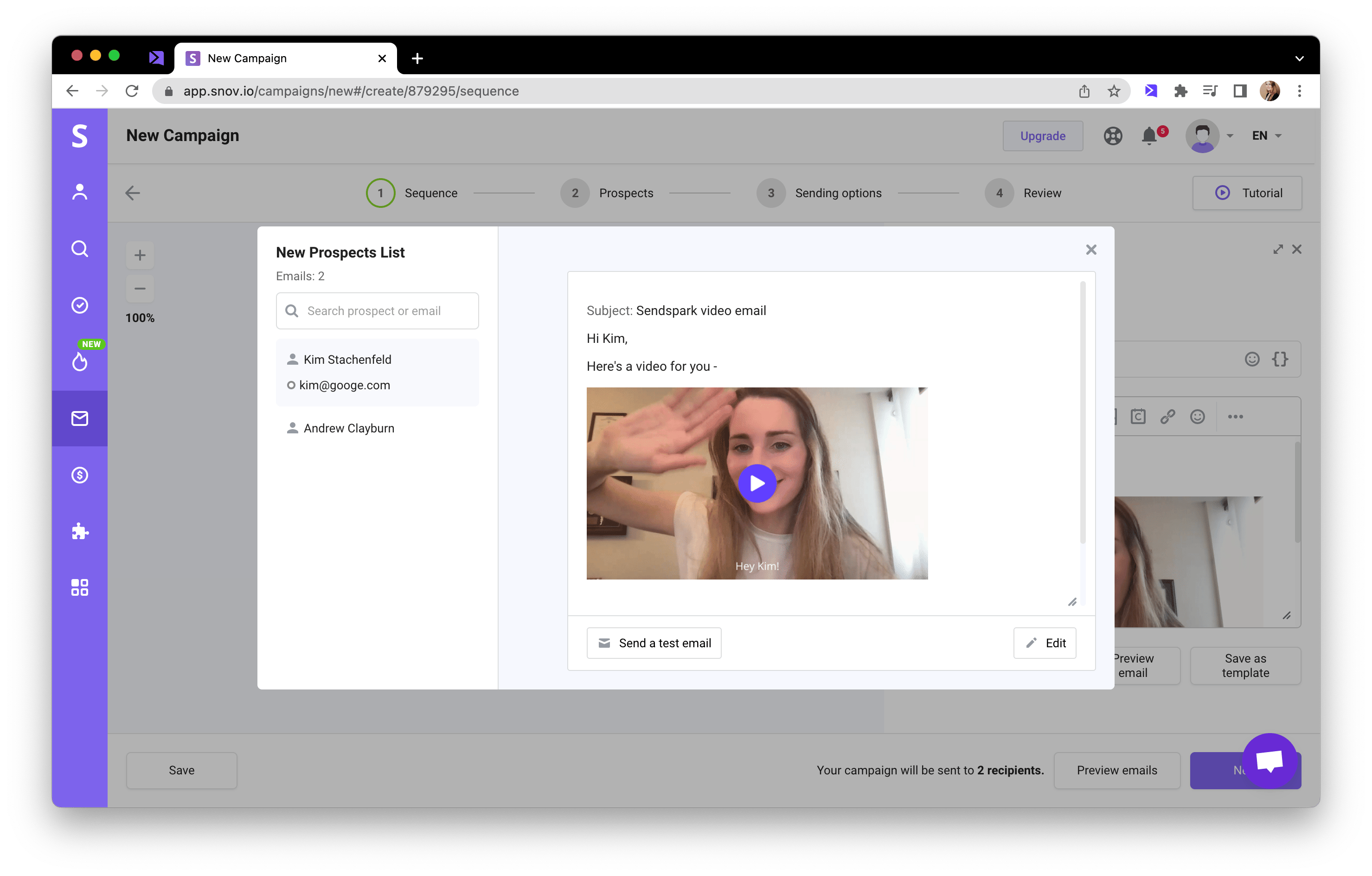1372x876 pixels.
Task: Go back using the campaign back arrow
Action: click(x=132, y=193)
